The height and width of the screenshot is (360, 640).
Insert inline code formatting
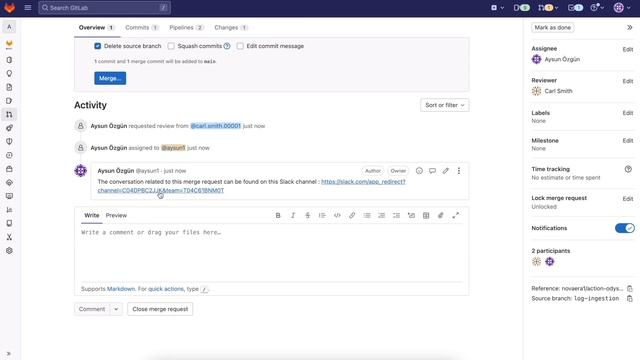pos(337,216)
